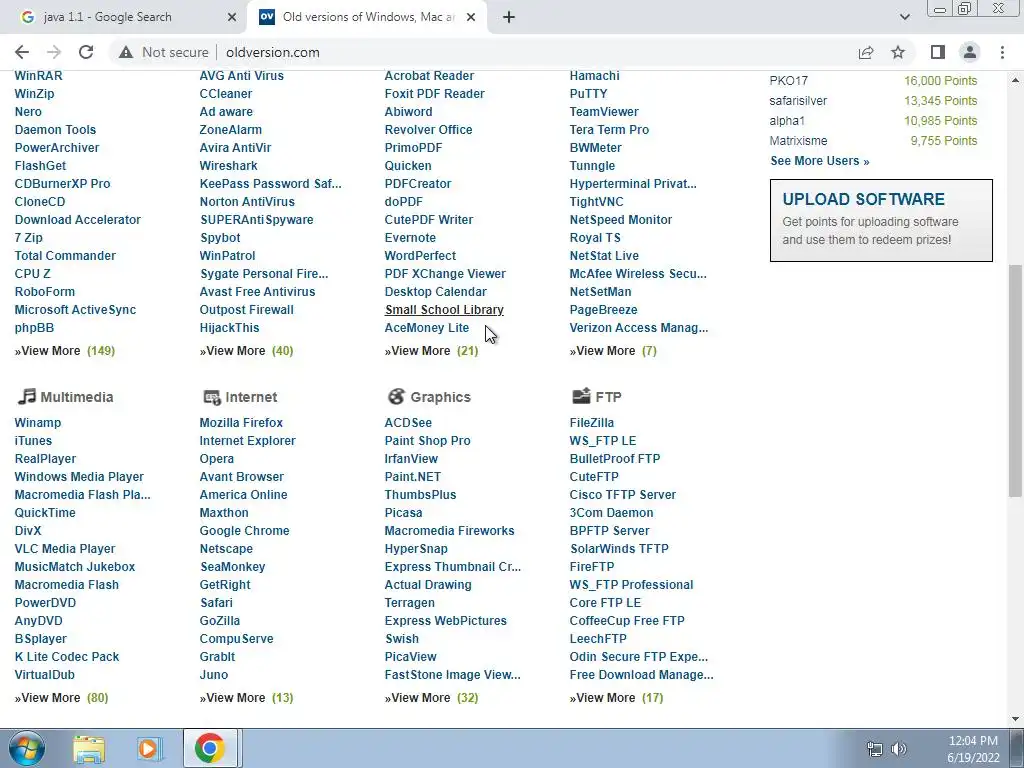Click the browser back arrow
This screenshot has height=768, width=1024.
pyautogui.click(x=22, y=52)
